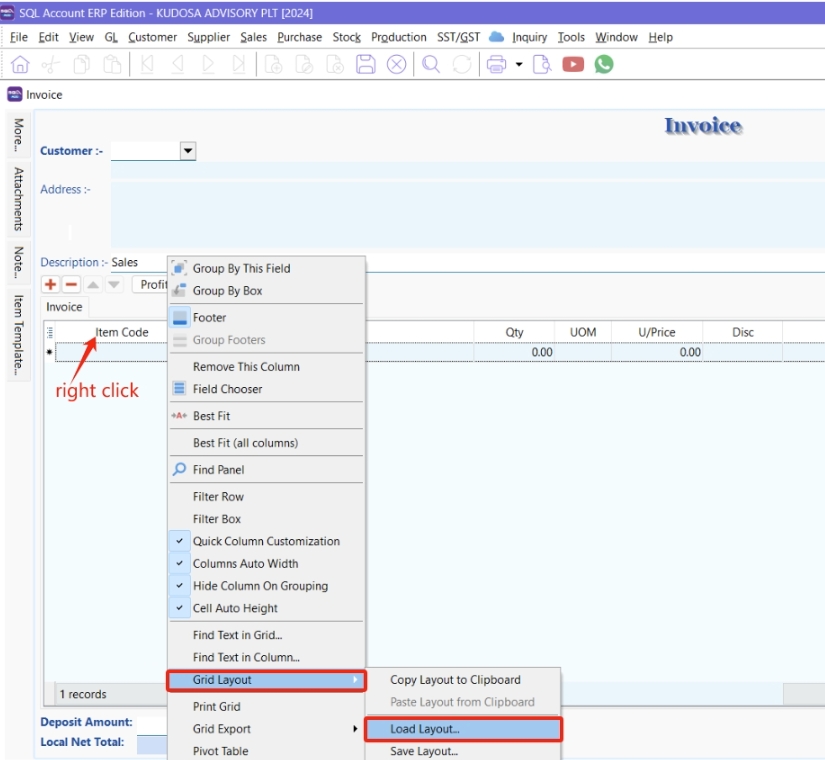Click the Item Code column header
Viewport: 825px width, 760px height.
[x=122, y=332]
